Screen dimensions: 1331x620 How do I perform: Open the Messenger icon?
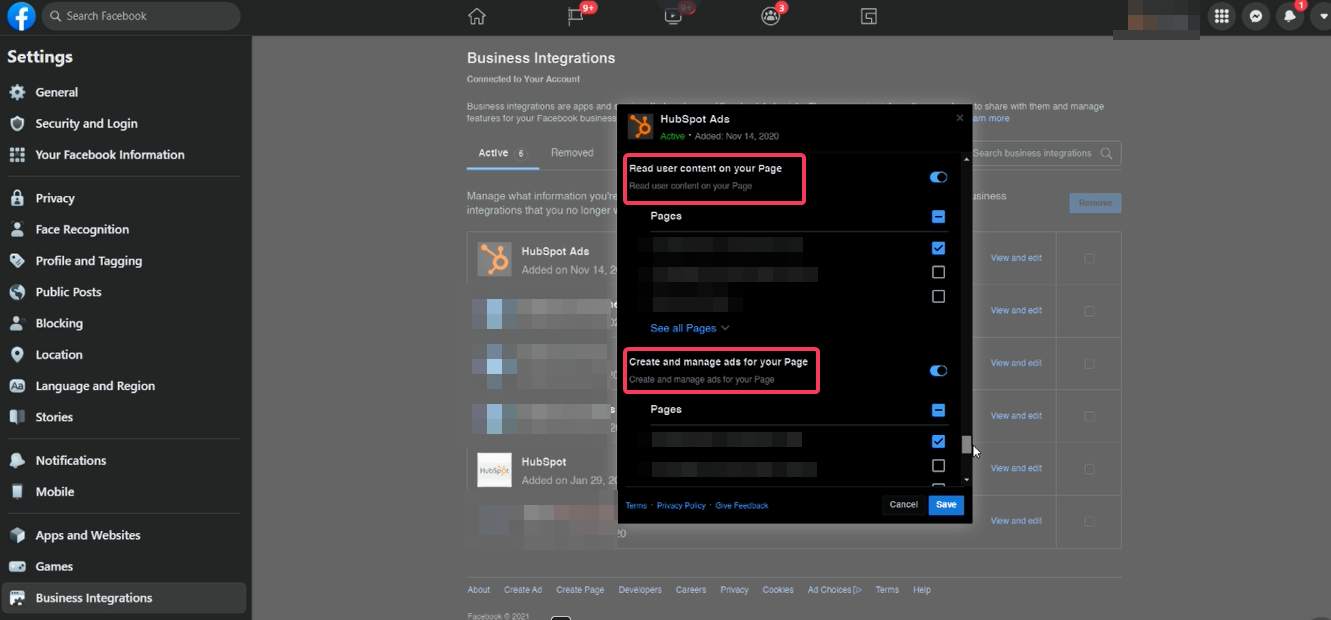pyautogui.click(x=1255, y=16)
